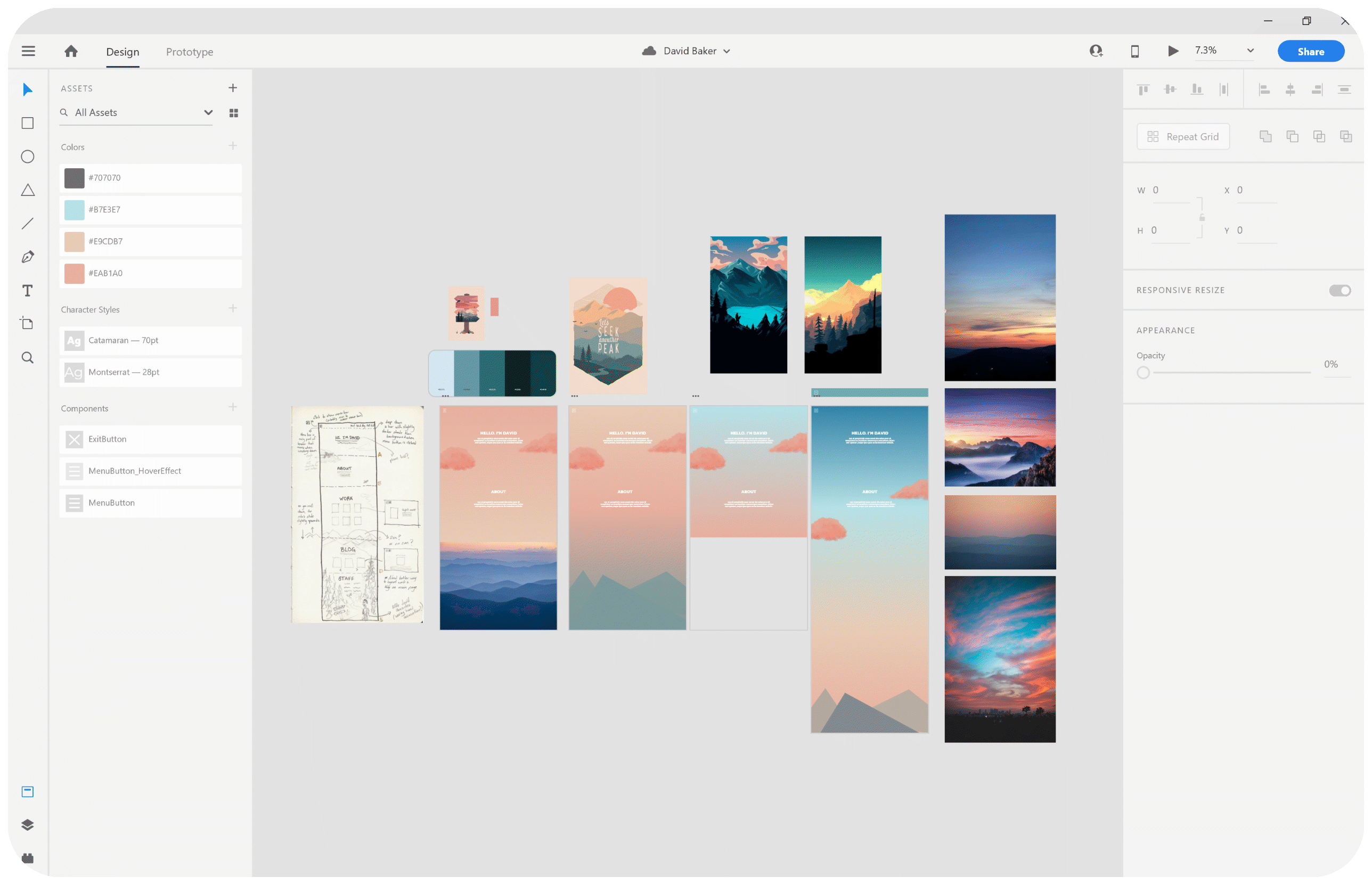Select the Ellipse tool
1372x885 pixels.
[x=27, y=157]
